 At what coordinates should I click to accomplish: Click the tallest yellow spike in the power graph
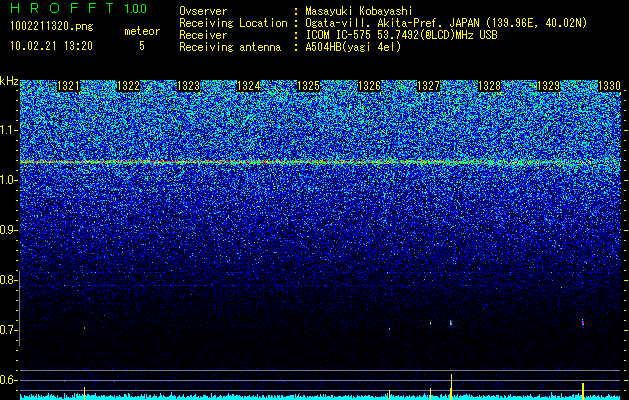pos(451,387)
